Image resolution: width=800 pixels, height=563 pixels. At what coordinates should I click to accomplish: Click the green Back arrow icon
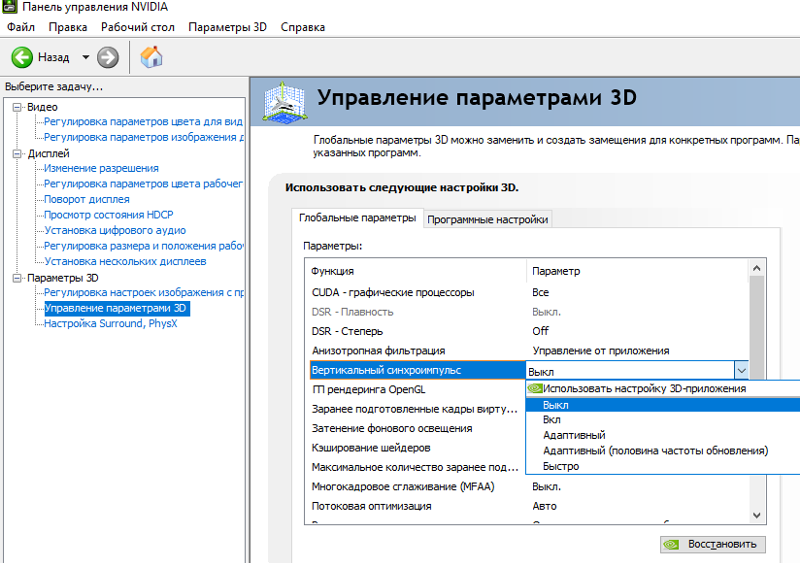click(x=22, y=57)
